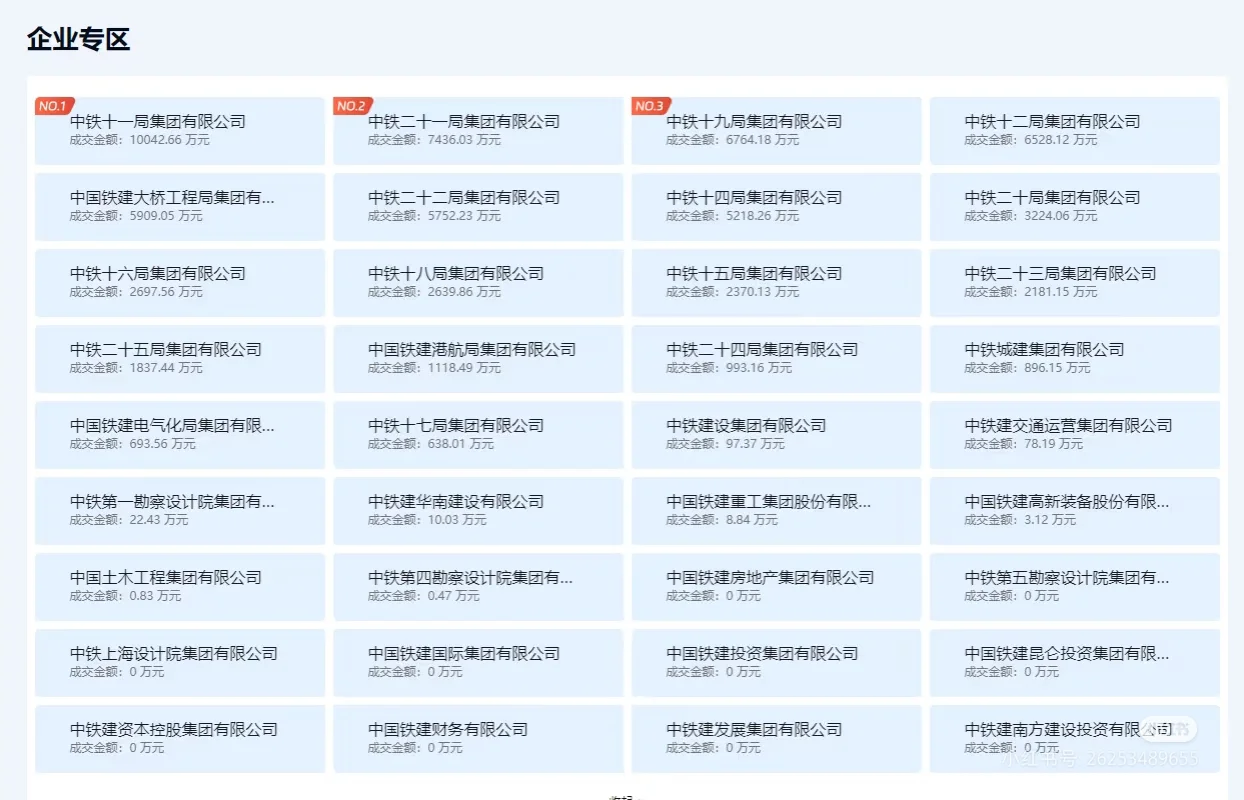Select the 中铁十四局集团有限公司 card

[x=776, y=207]
